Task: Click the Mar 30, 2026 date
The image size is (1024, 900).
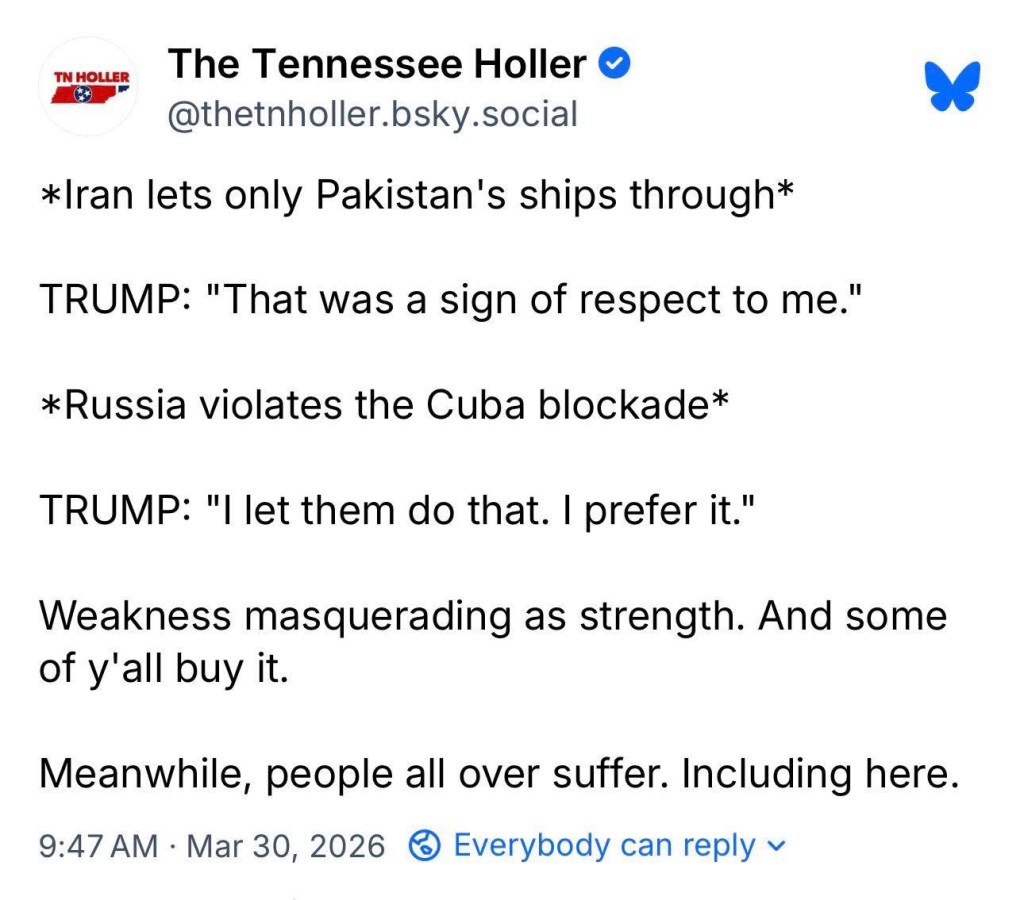Action: pos(285,847)
